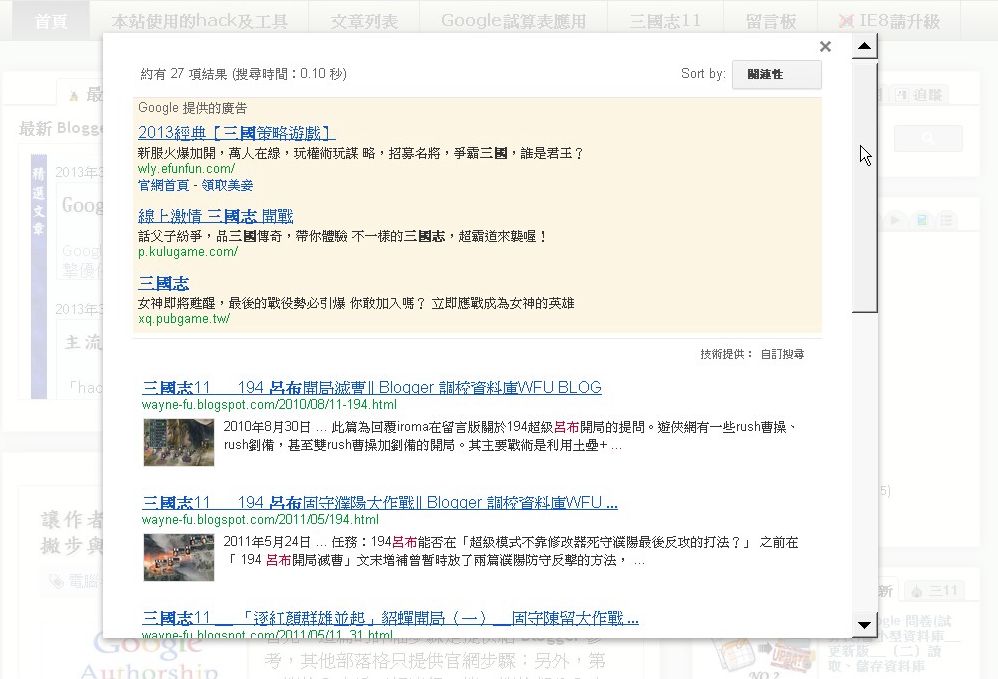The width and height of the screenshot is (998, 679).
Task: Open URL wayne-fu.blogspot.com/2010/08/11-194.html
Action: point(269,405)
